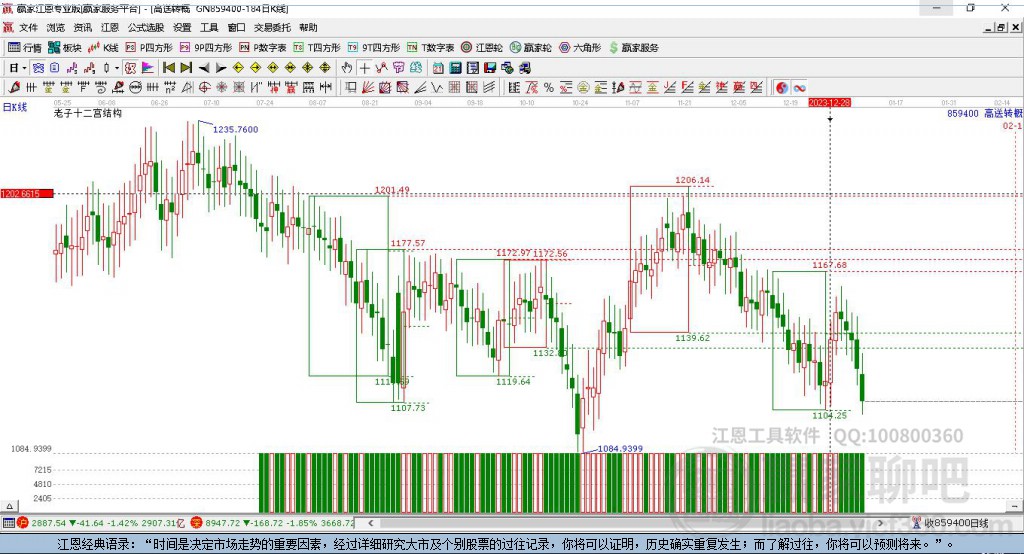Select the zigzag wave line icon
1024x554 pixels.
[436, 87]
